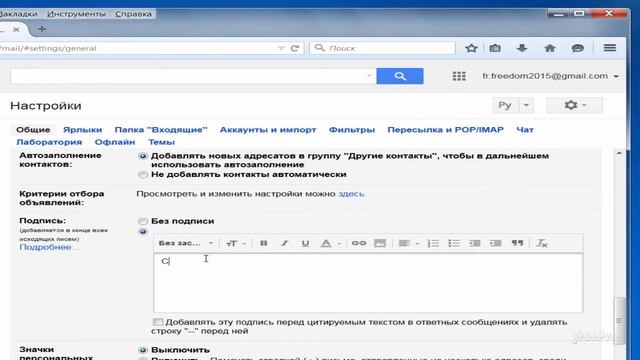This screenshot has width=640, height=360.
Task: Open 'Папка "Входящие"' settings tab
Action: coord(161,130)
